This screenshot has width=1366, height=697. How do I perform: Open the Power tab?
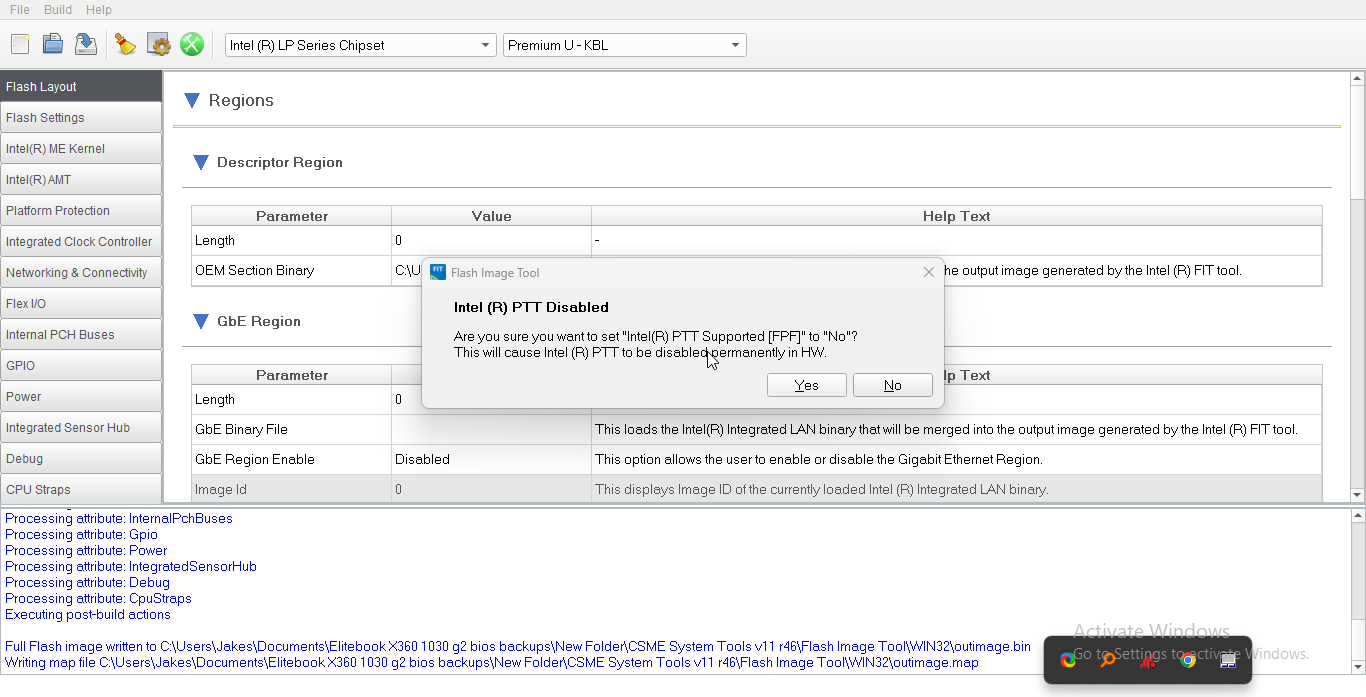81,396
